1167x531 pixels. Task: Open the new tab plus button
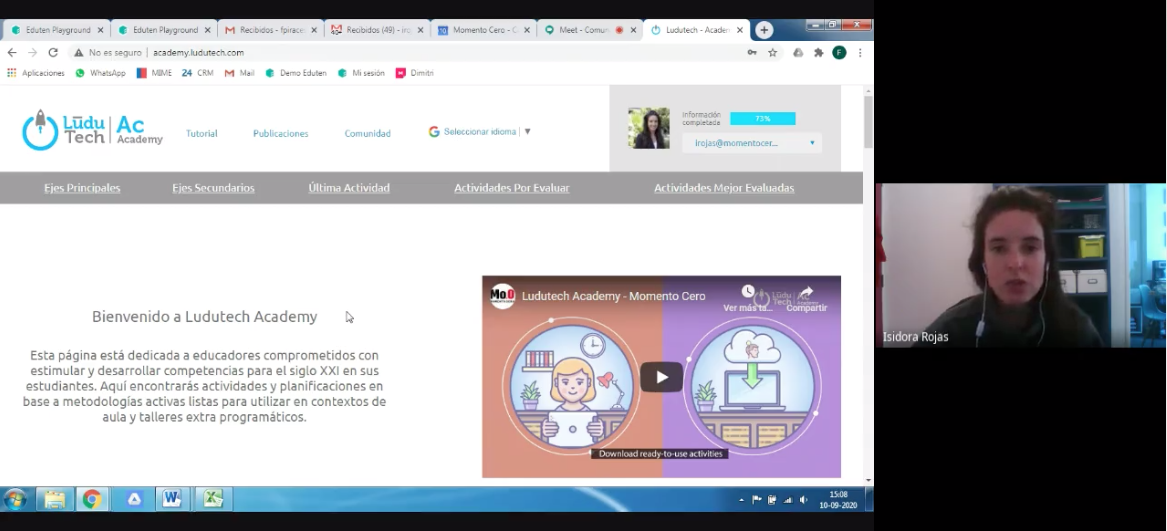tap(765, 30)
